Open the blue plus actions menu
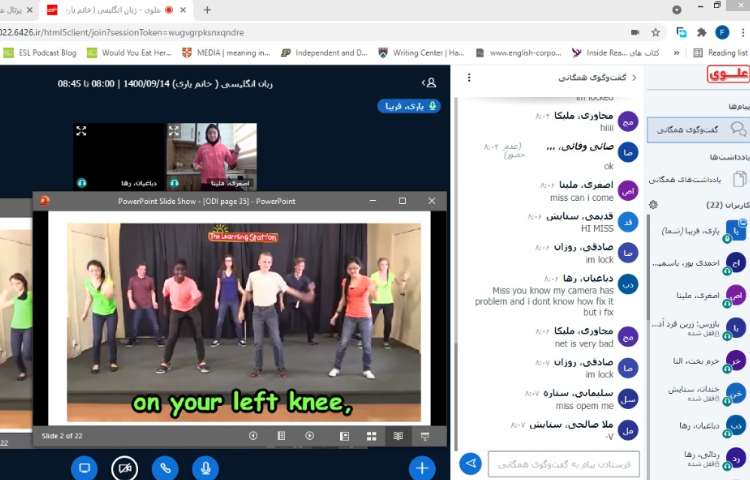750x480 pixels. [422, 468]
